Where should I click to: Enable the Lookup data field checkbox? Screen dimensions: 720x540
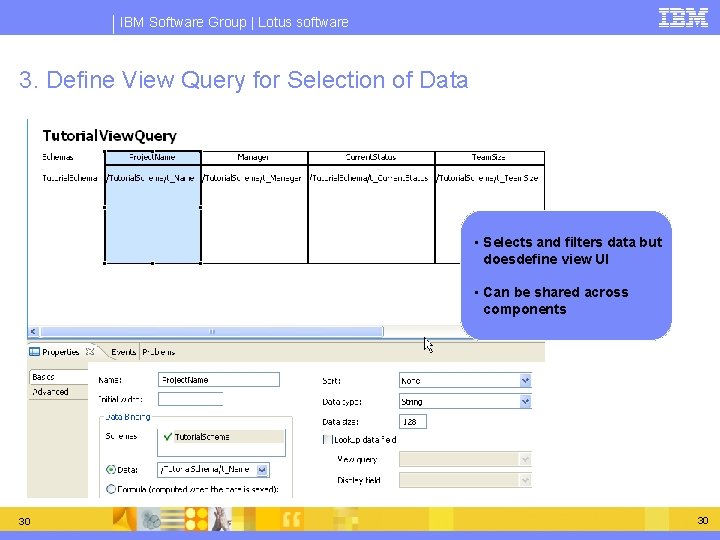(x=327, y=439)
